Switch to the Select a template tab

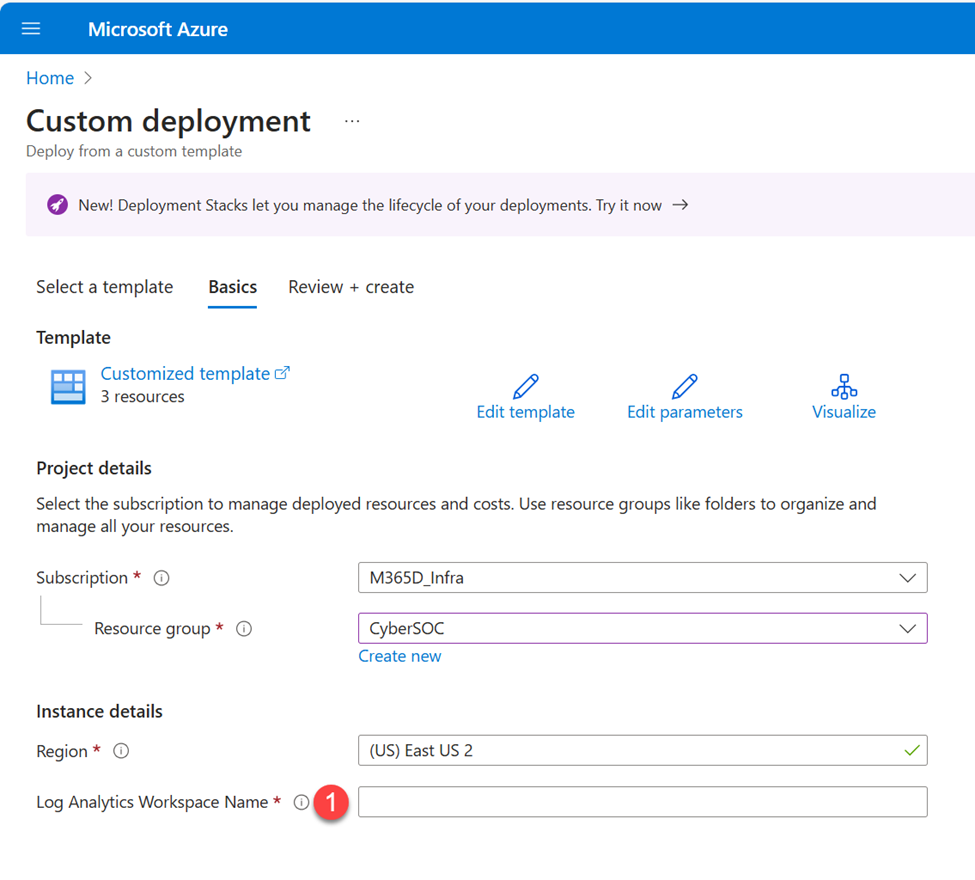104,287
